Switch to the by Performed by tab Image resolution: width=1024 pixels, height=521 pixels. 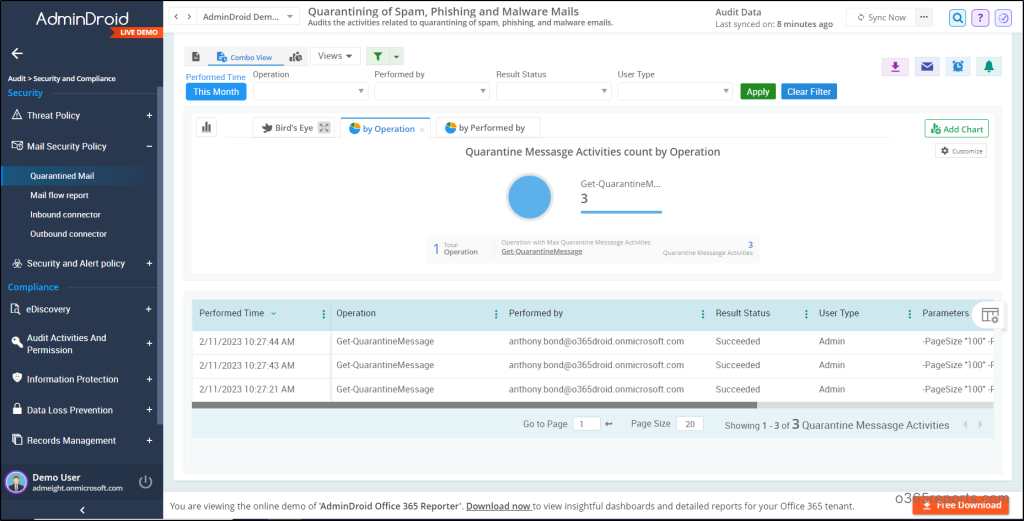pos(487,128)
